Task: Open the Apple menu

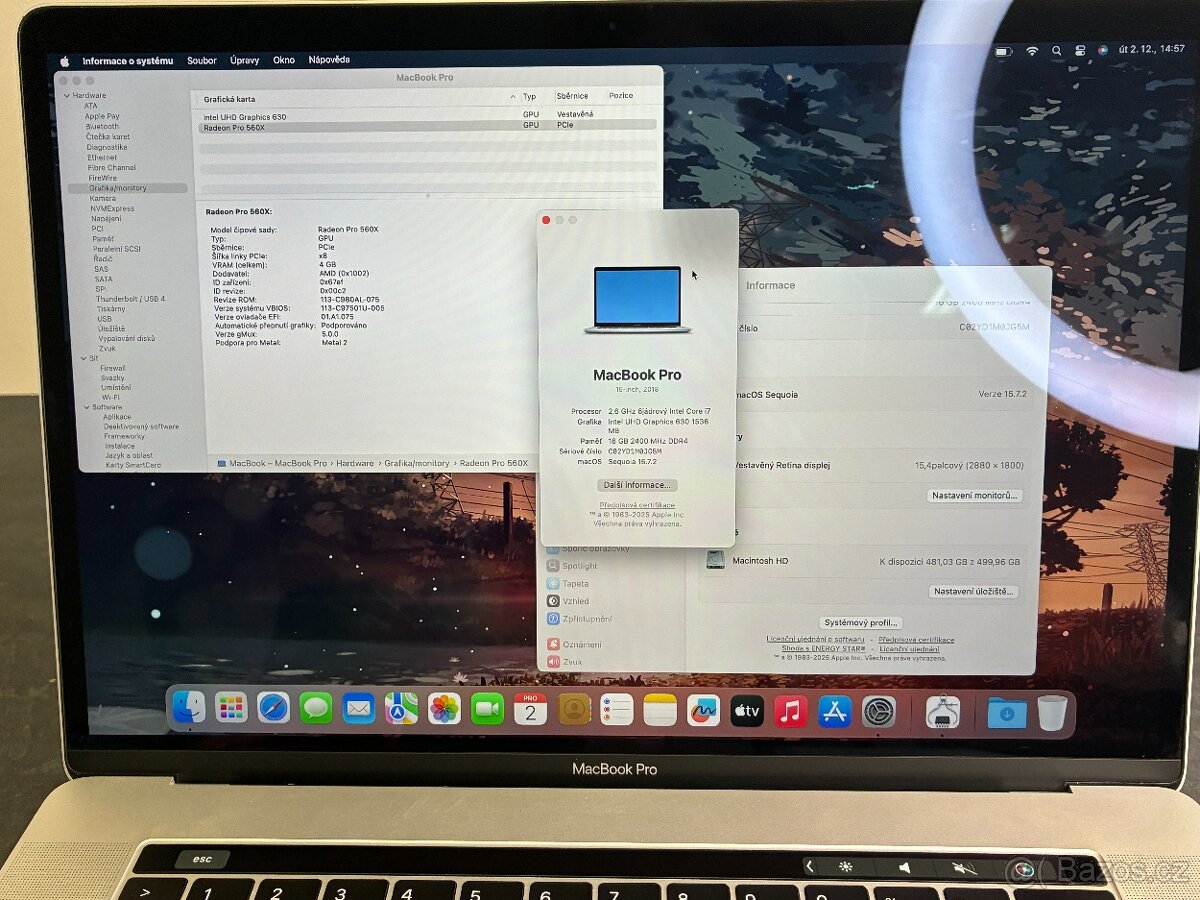Action: pyautogui.click(x=65, y=61)
